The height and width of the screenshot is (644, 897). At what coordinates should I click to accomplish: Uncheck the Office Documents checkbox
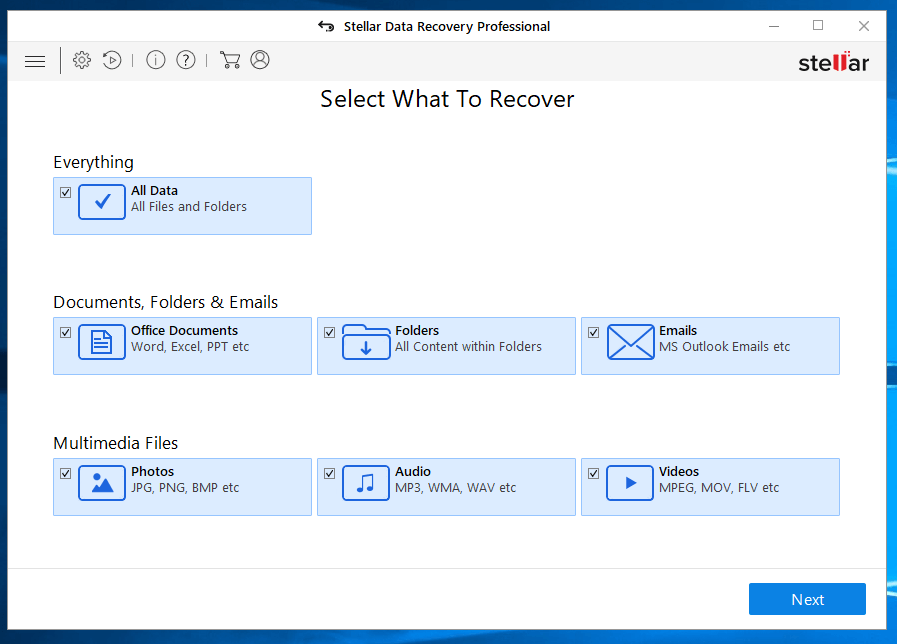click(66, 332)
